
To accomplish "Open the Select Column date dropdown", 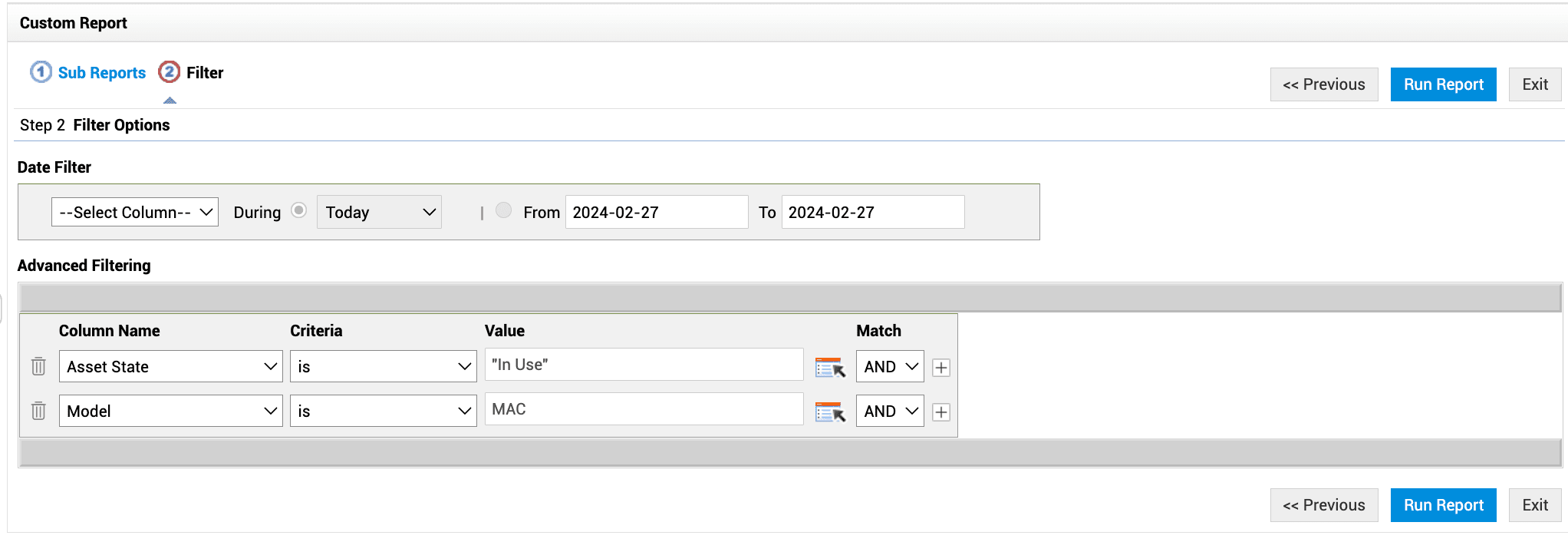I will pos(135,212).
